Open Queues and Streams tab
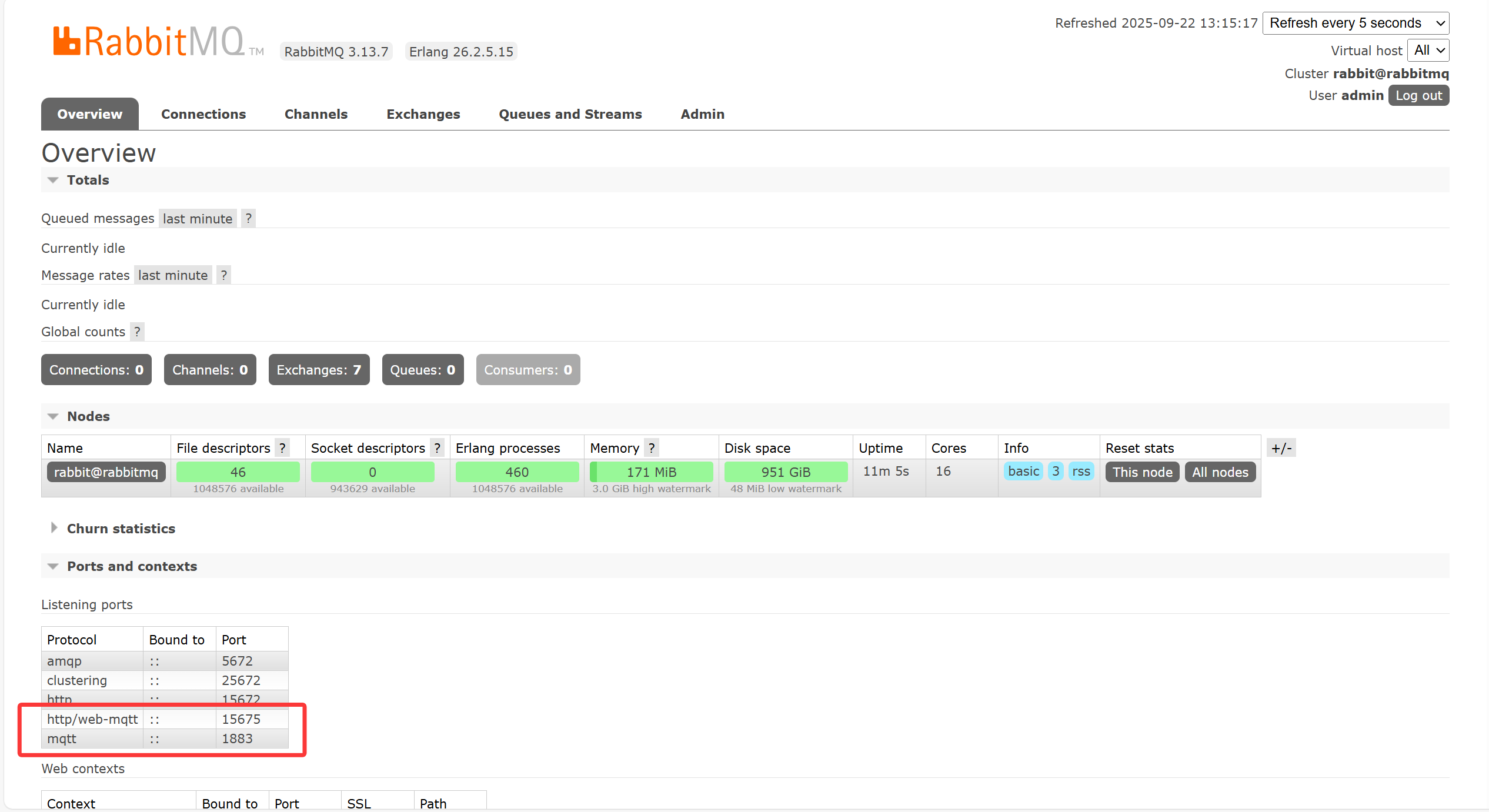The width and height of the screenshot is (1489, 812). (570, 114)
